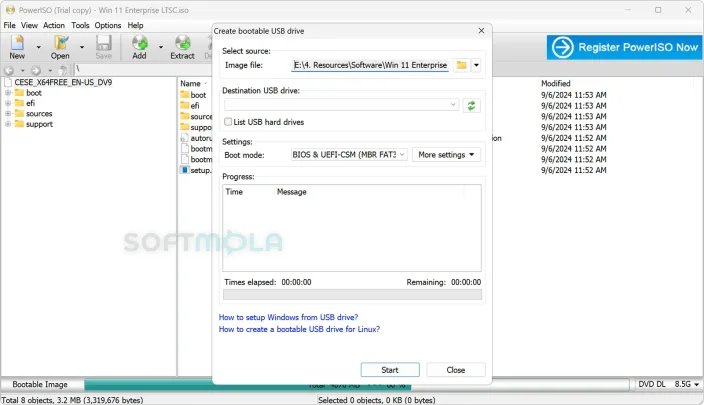
Task: Refresh the USB drive list
Action: [471, 106]
